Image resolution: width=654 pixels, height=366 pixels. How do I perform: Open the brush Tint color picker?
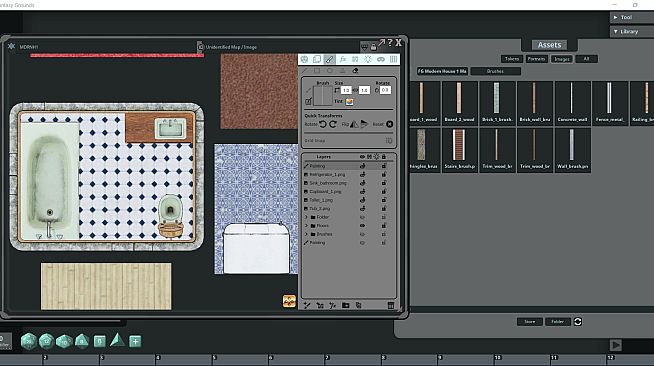[350, 101]
